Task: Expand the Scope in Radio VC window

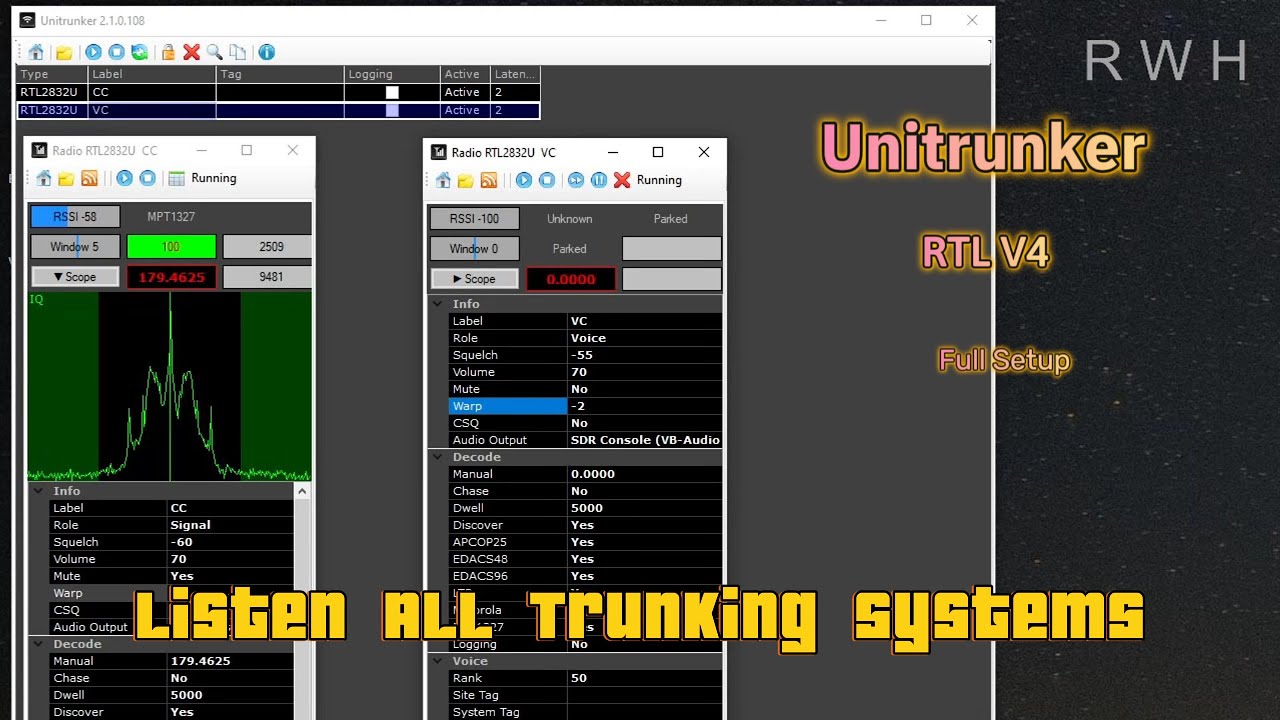Action: click(x=475, y=279)
